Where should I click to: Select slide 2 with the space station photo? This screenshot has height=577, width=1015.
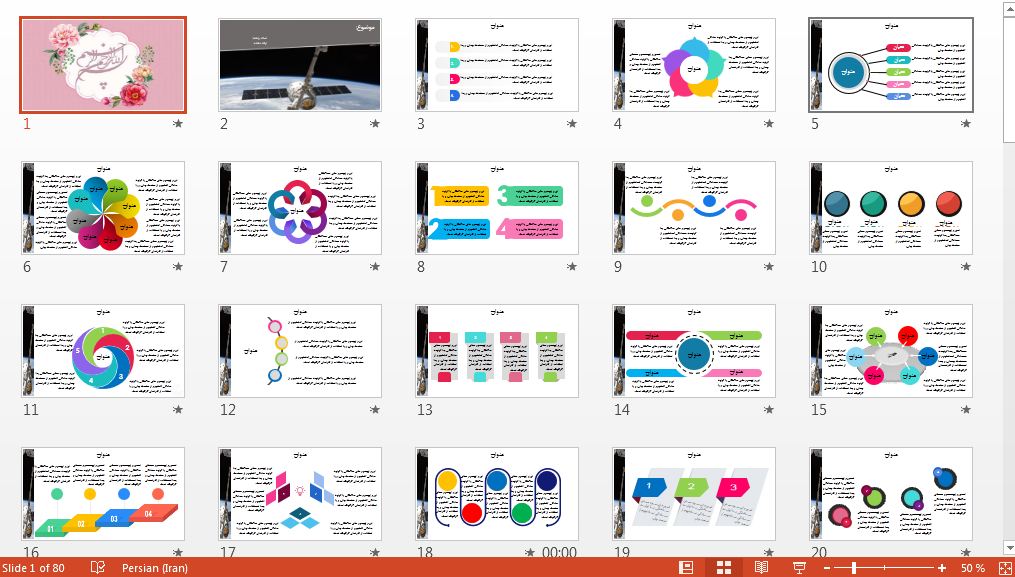(x=300, y=64)
